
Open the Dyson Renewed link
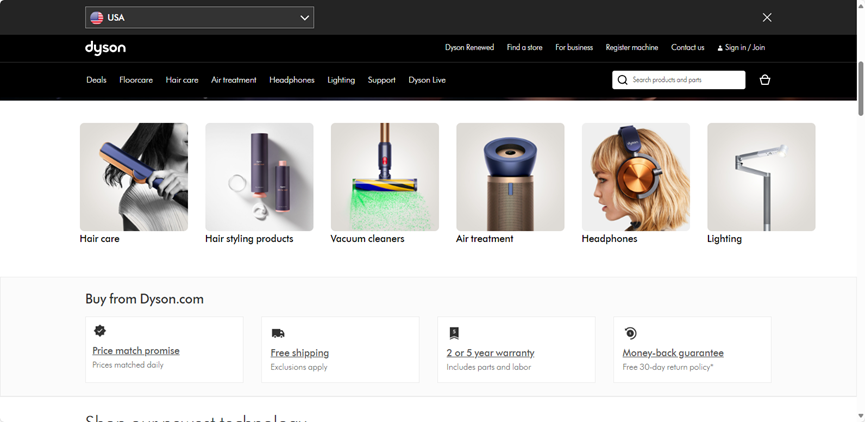(469, 47)
